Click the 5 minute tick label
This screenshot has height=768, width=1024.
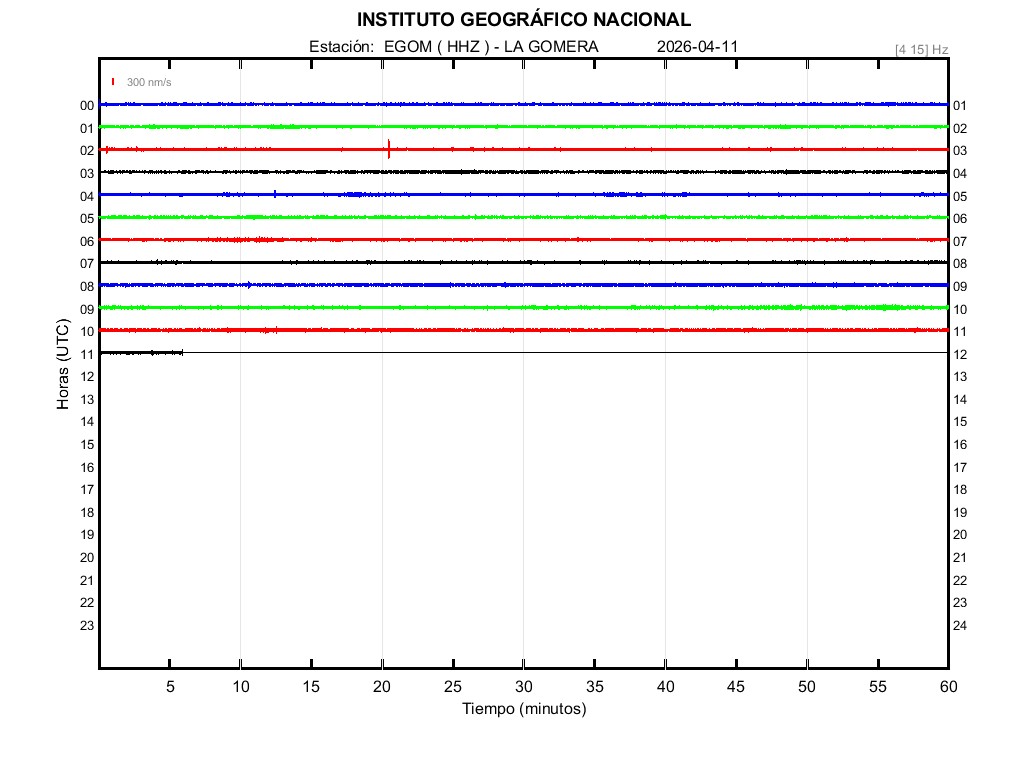click(170, 687)
